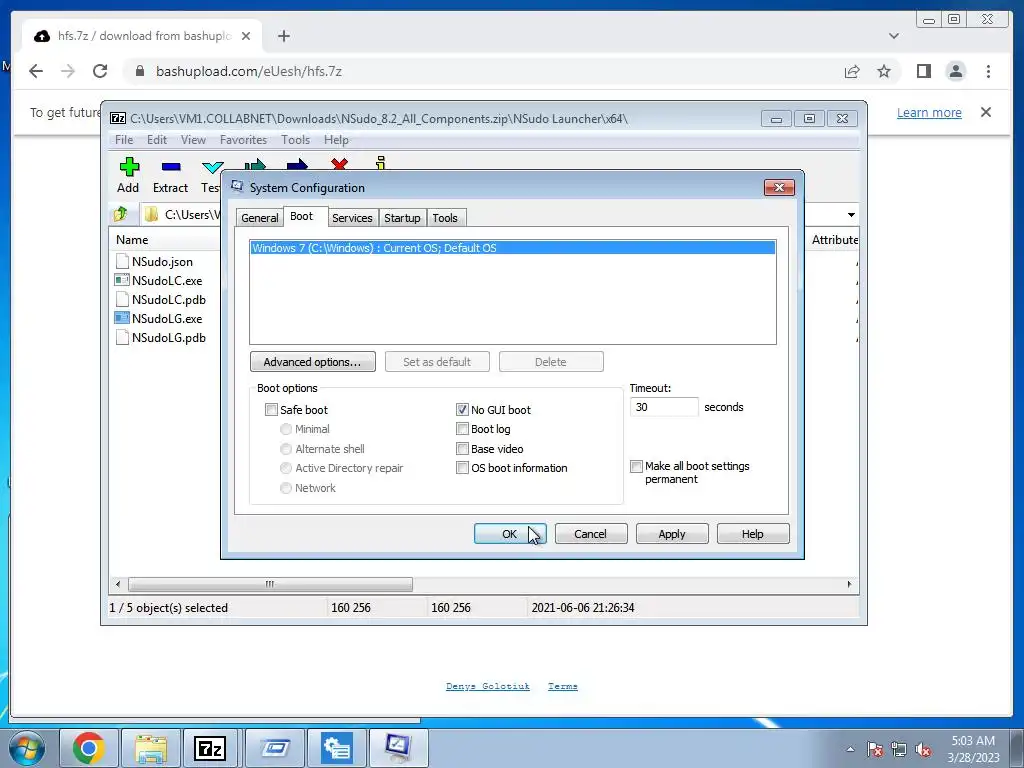This screenshot has height=768, width=1024.
Task: Click the Action Center flag icon
Action: pyautogui.click(x=875, y=749)
